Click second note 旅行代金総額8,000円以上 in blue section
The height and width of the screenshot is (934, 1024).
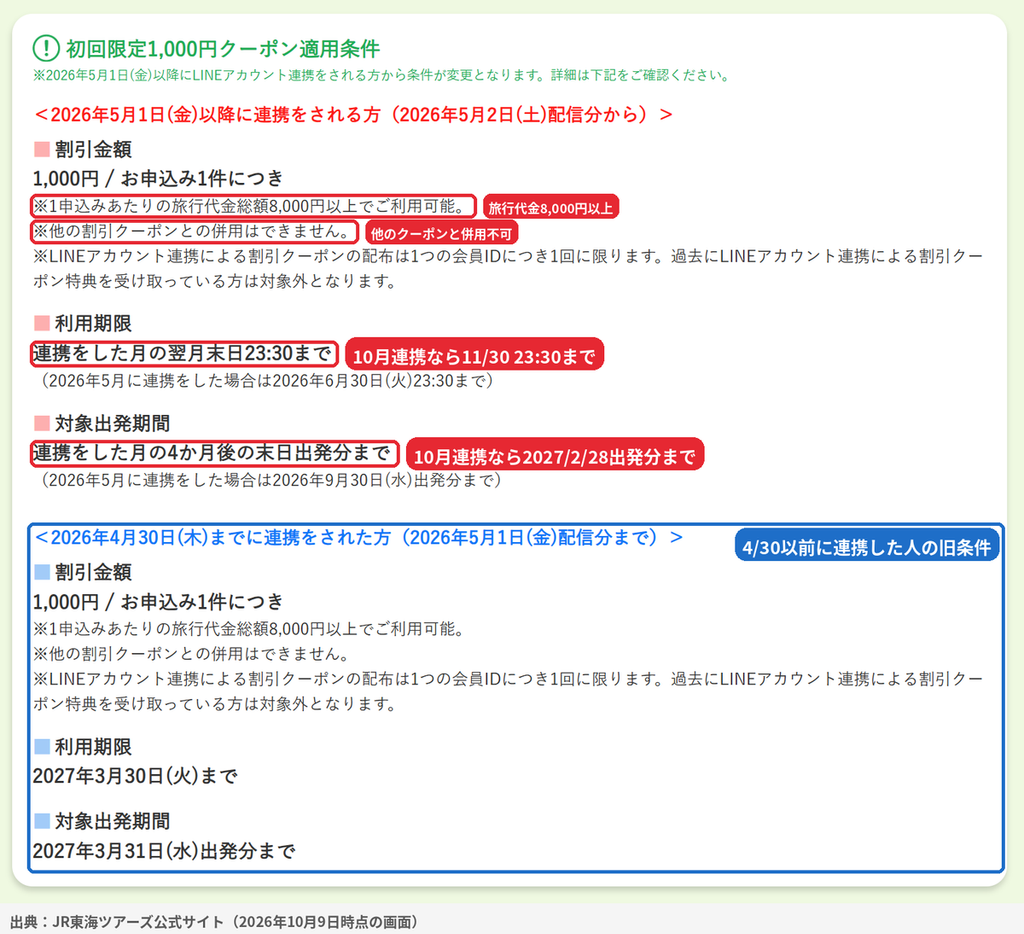[x=249, y=629]
